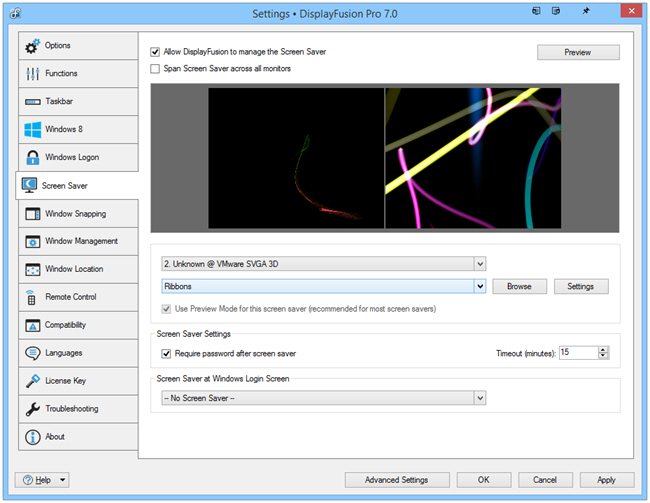Click the License Key icon
Viewport: 650px width, 503px height.
click(x=33, y=381)
